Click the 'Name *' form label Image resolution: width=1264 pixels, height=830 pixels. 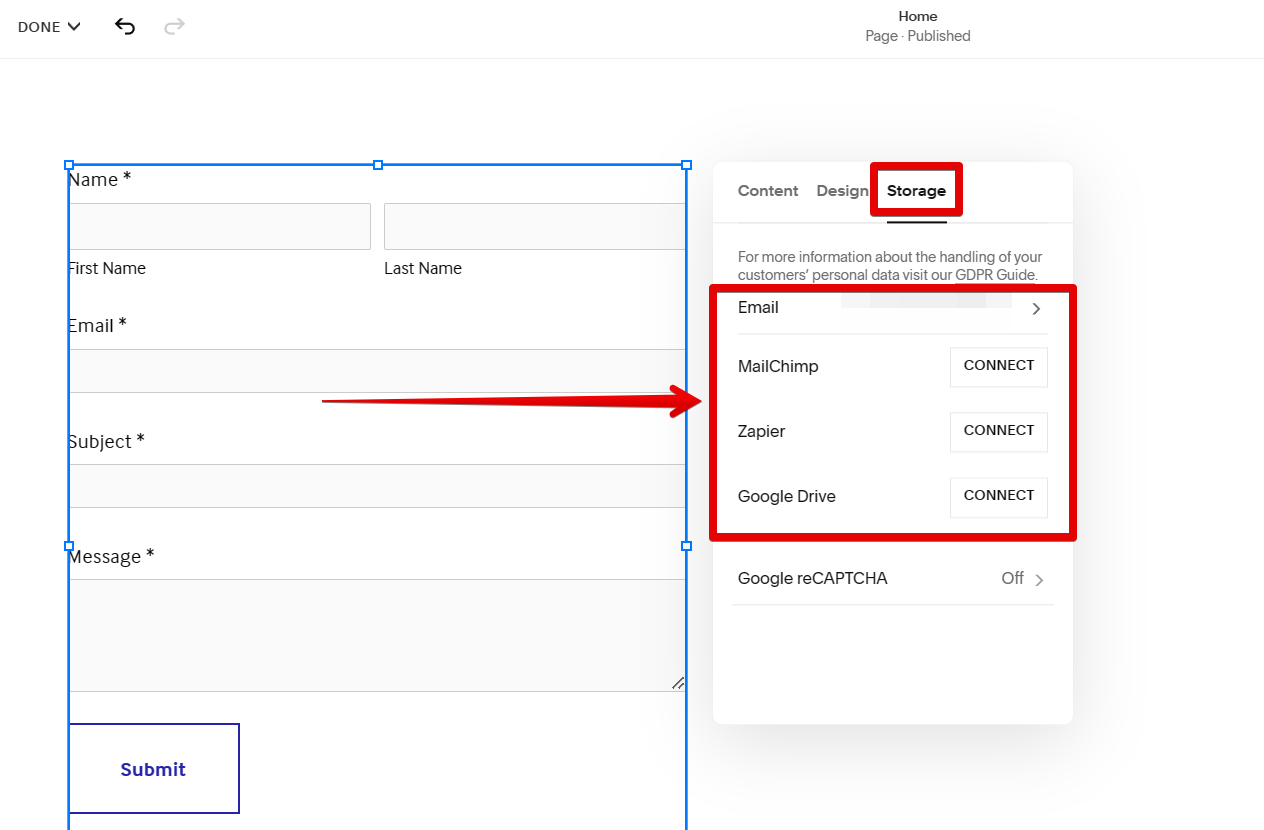(100, 180)
